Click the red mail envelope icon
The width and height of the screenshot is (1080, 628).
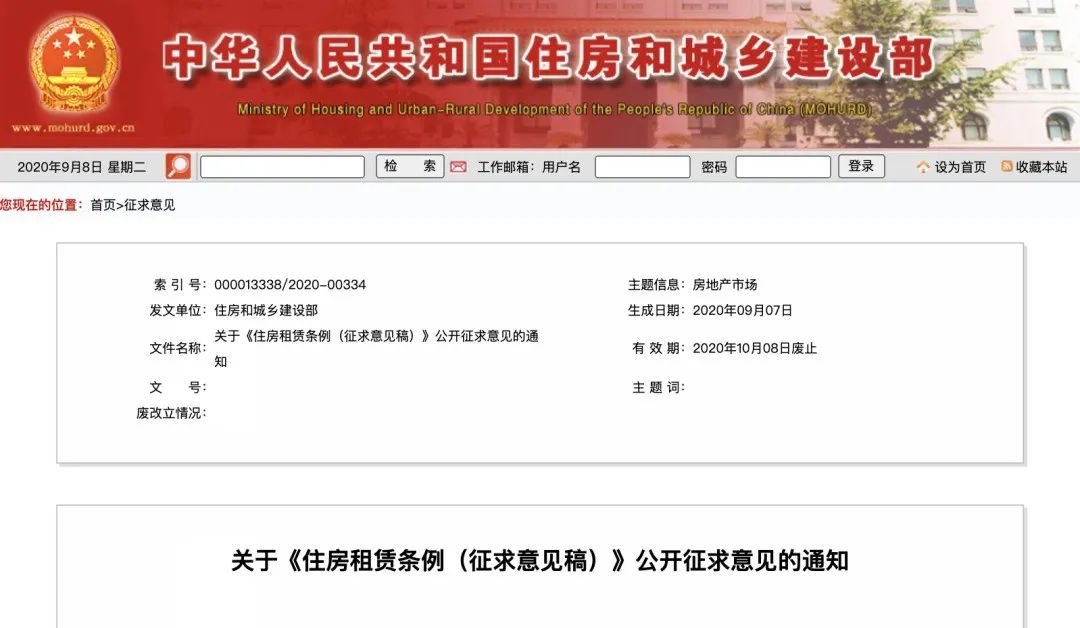[459, 167]
